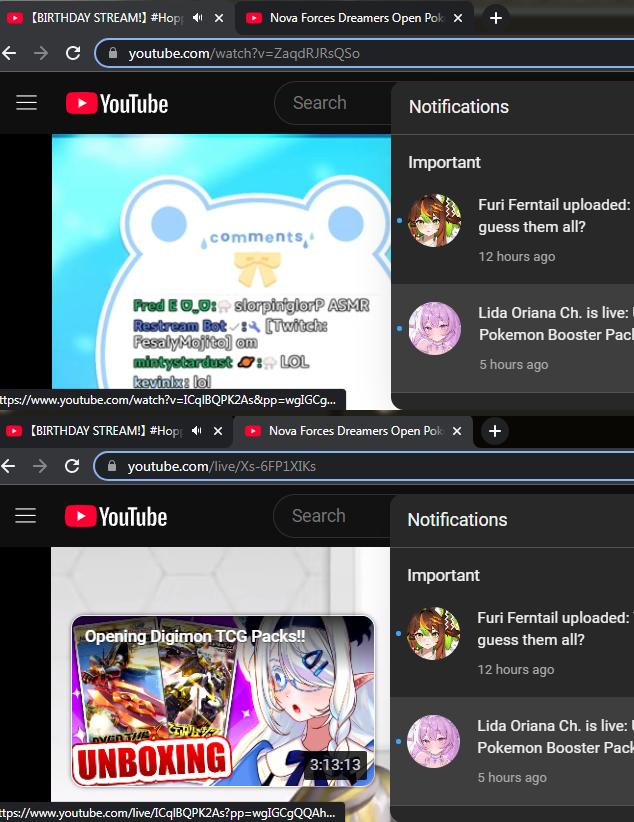Switch to Nova Forces Dreamers tab in top window
This screenshot has width=634, height=822.
coord(354,18)
